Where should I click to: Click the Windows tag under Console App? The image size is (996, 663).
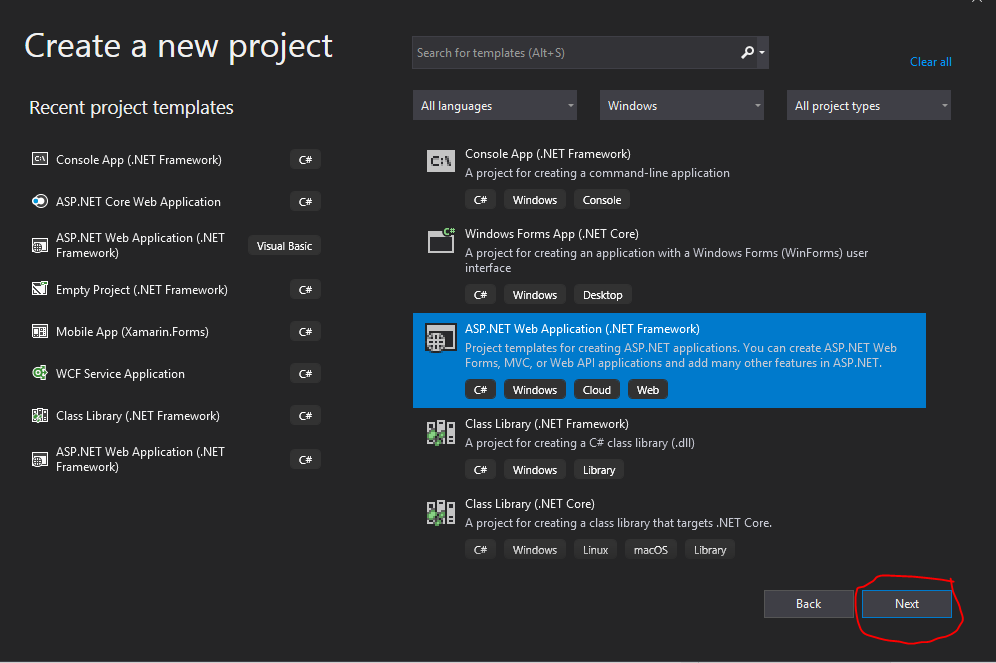click(534, 199)
